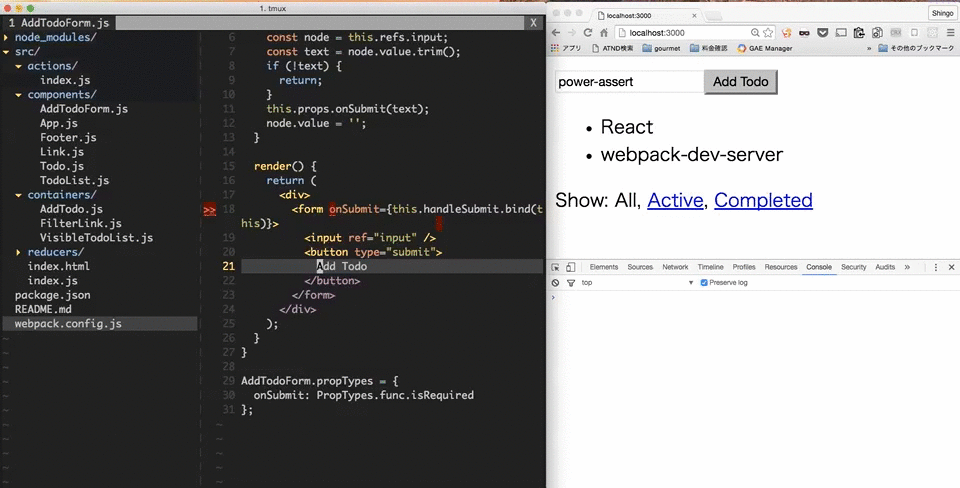Viewport: 960px width, 488px height.
Task: Open the Profiles tab in DevTools
Action: (744, 268)
